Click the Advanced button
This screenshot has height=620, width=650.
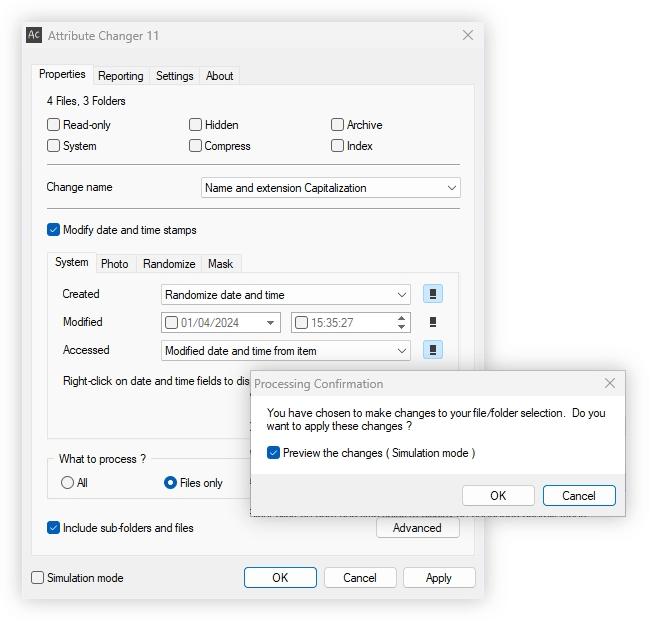(x=417, y=528)
